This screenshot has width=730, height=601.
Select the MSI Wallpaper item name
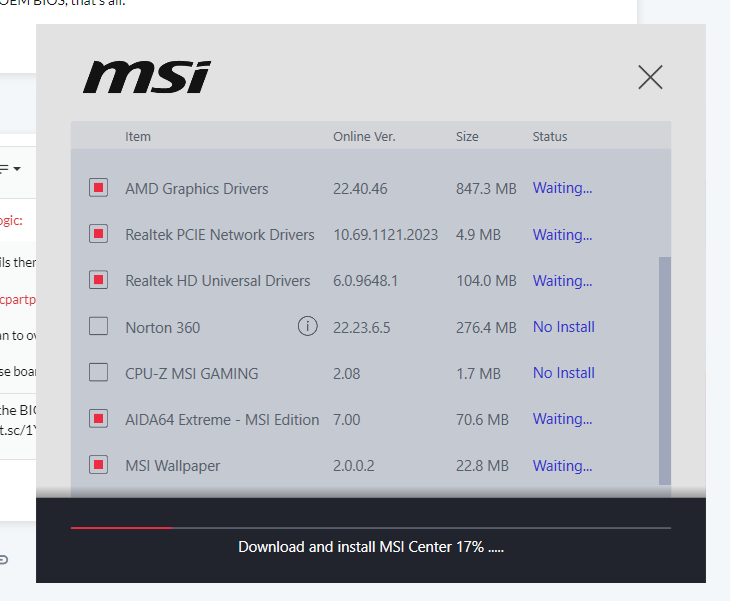[173, 466]
